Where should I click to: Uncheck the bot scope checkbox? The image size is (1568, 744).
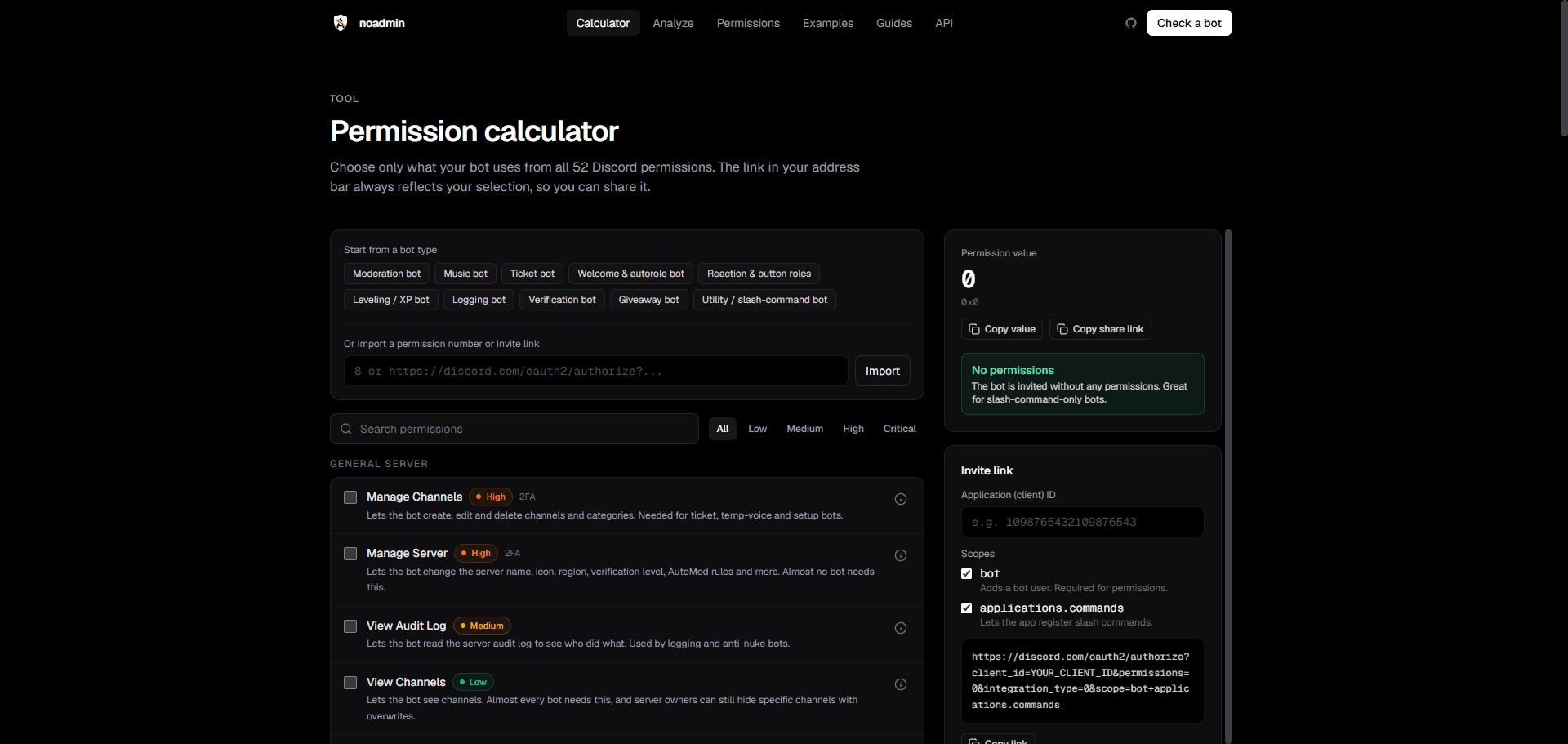pyautogui.click(x=967, y=574)
